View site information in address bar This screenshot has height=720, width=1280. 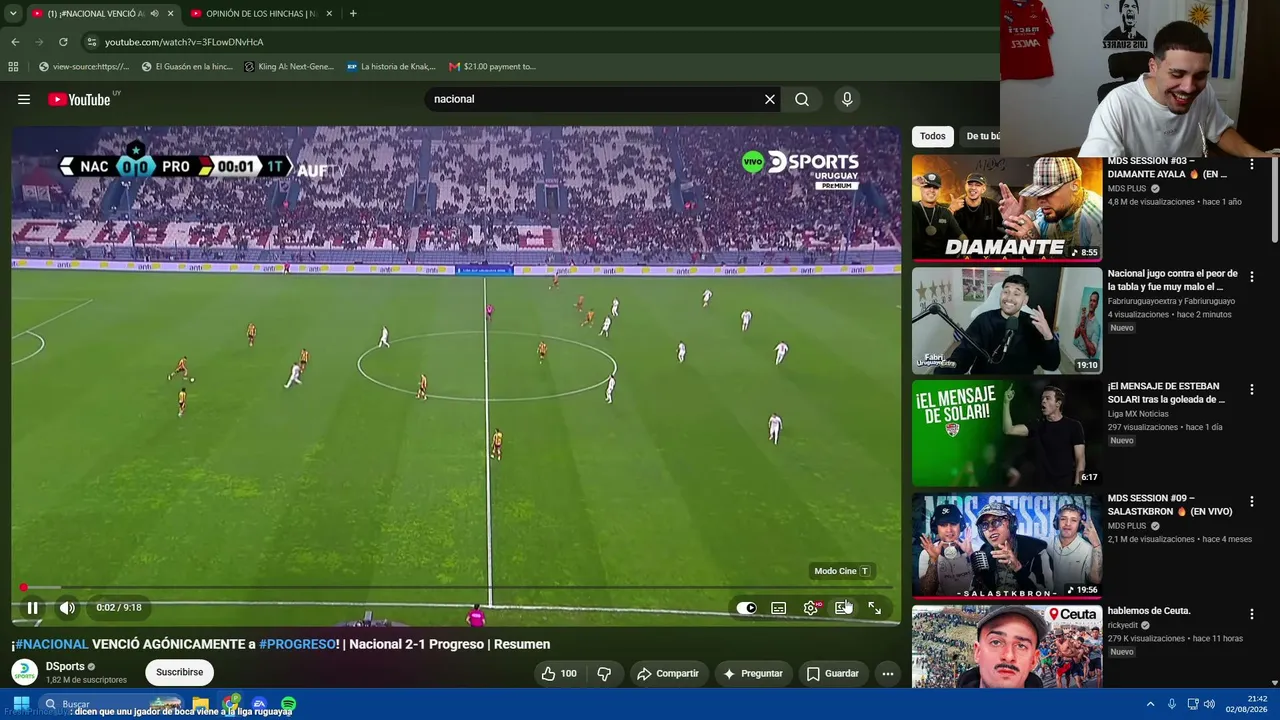[x=92, y=42]
